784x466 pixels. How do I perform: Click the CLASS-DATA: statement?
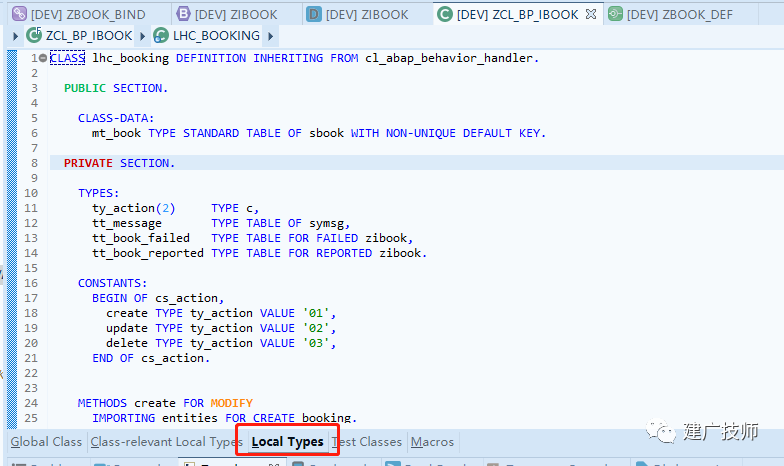click(x=116, y=118)
